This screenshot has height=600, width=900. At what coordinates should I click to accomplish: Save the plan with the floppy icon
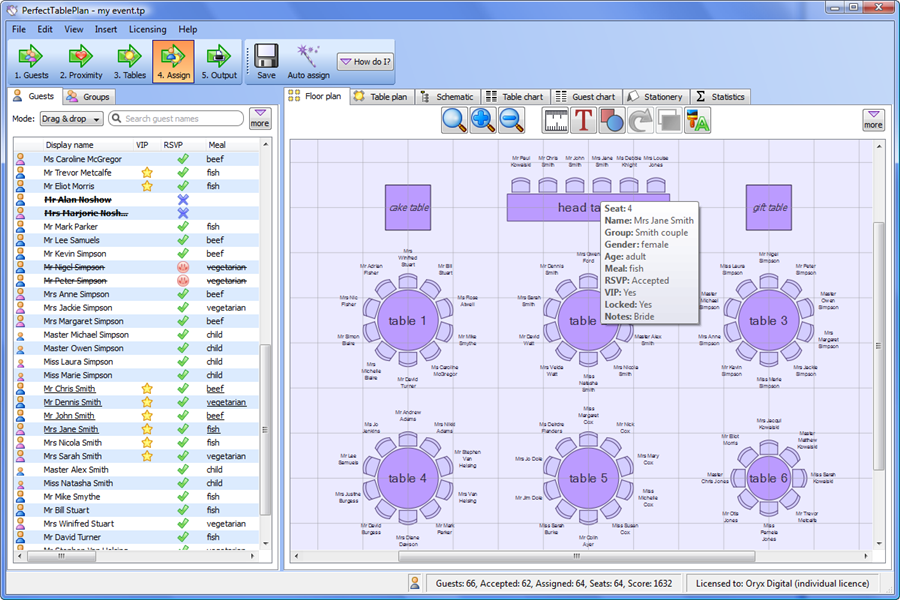tap(266, 61)
